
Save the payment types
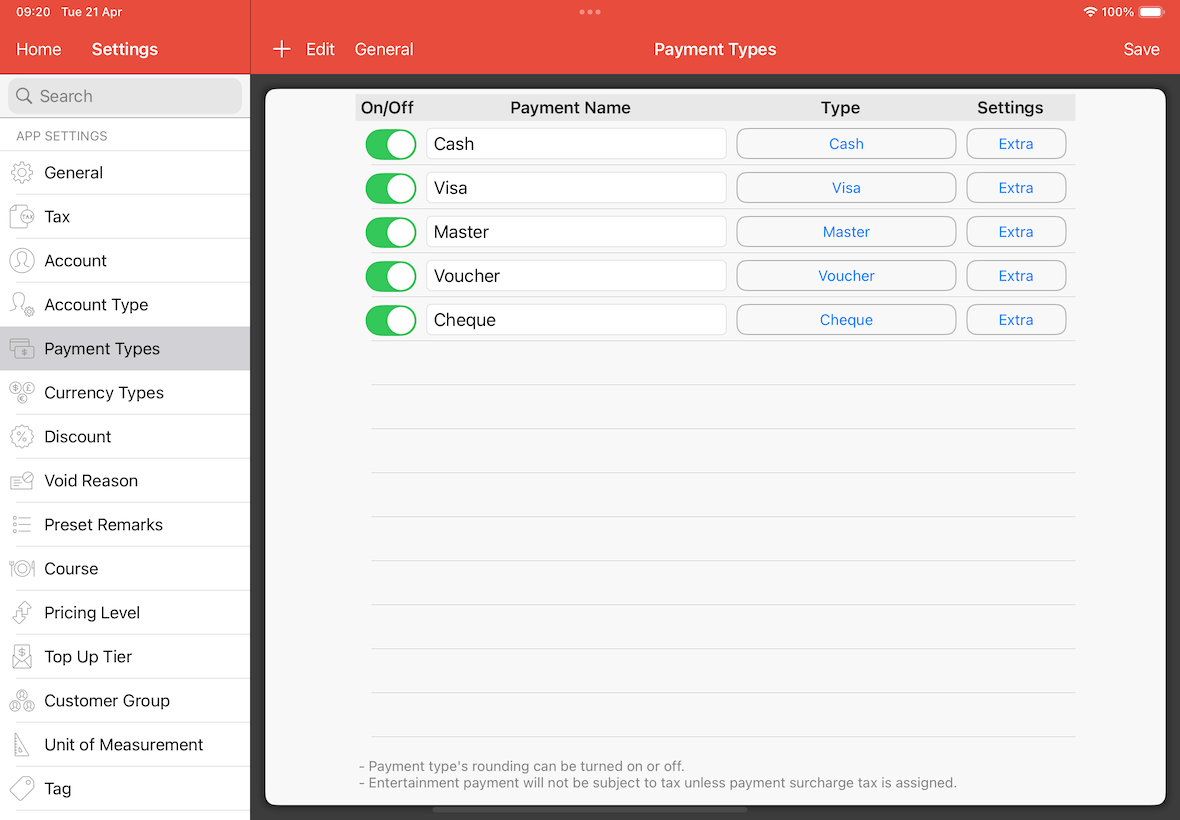point(1141,50)
